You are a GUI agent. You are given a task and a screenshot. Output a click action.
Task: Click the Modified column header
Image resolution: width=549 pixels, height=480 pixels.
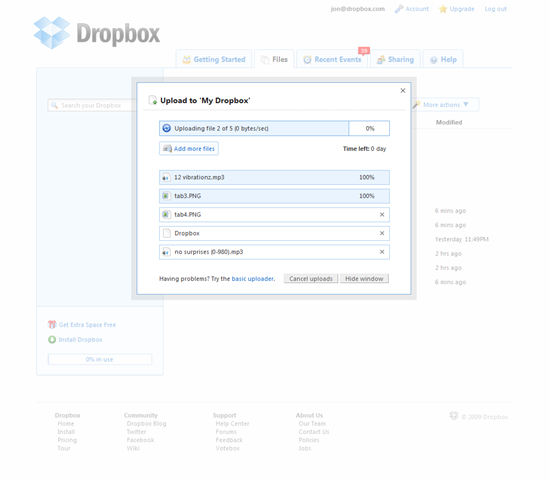(x=449, y=122)
